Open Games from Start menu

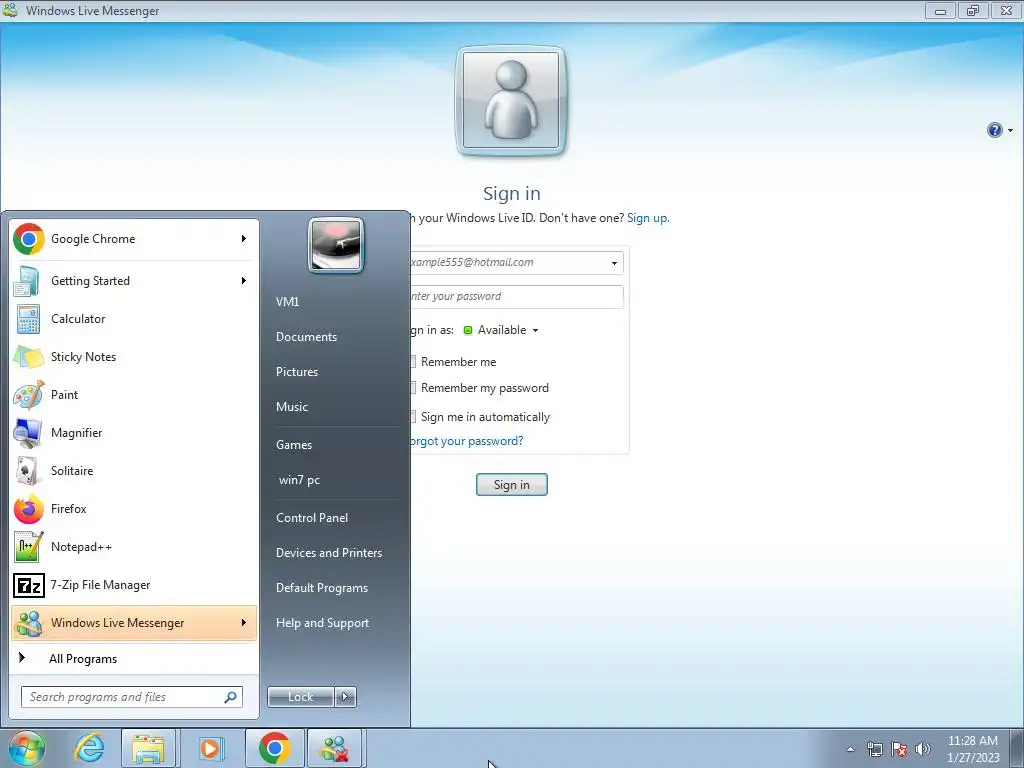point(294,445)
